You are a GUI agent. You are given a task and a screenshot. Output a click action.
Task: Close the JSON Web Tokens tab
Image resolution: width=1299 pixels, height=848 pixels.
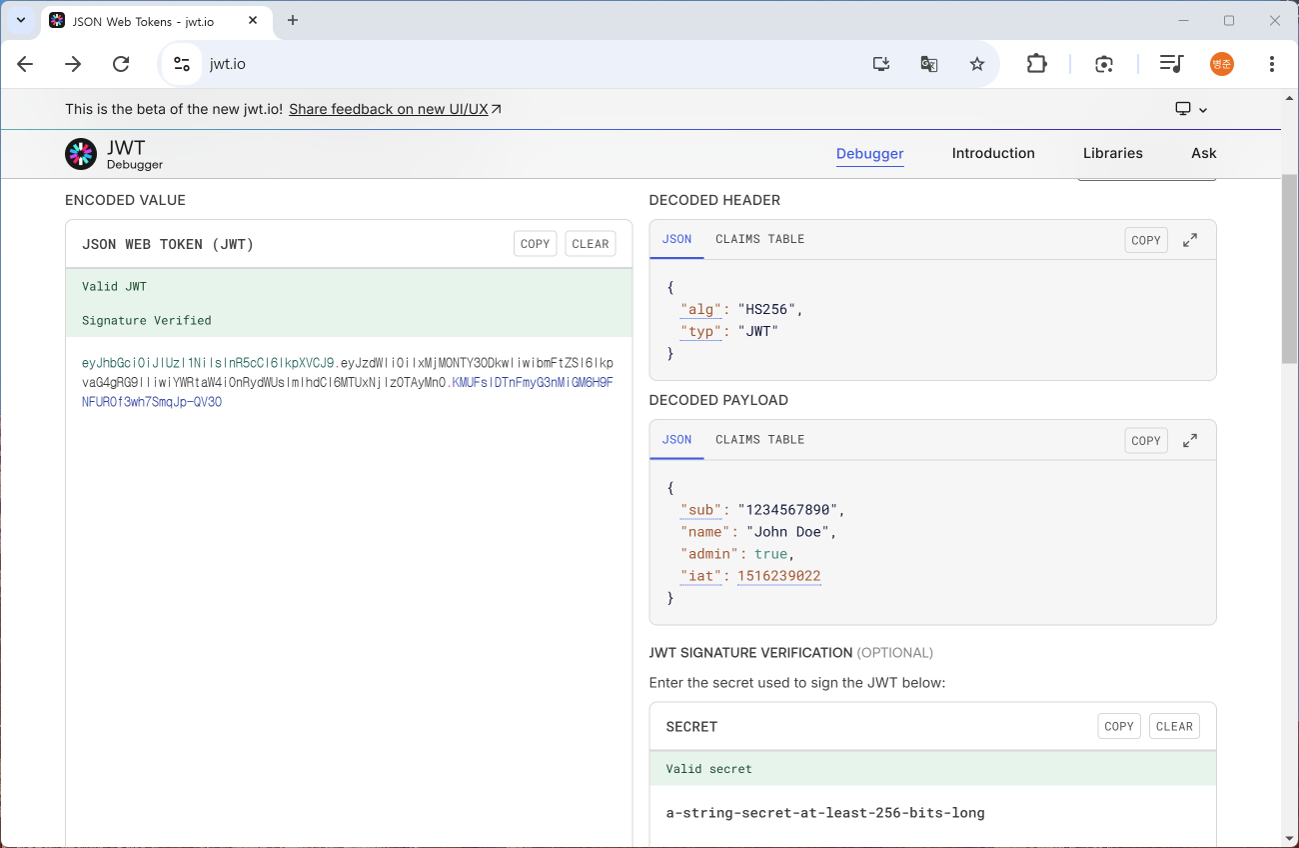[253, 20]
